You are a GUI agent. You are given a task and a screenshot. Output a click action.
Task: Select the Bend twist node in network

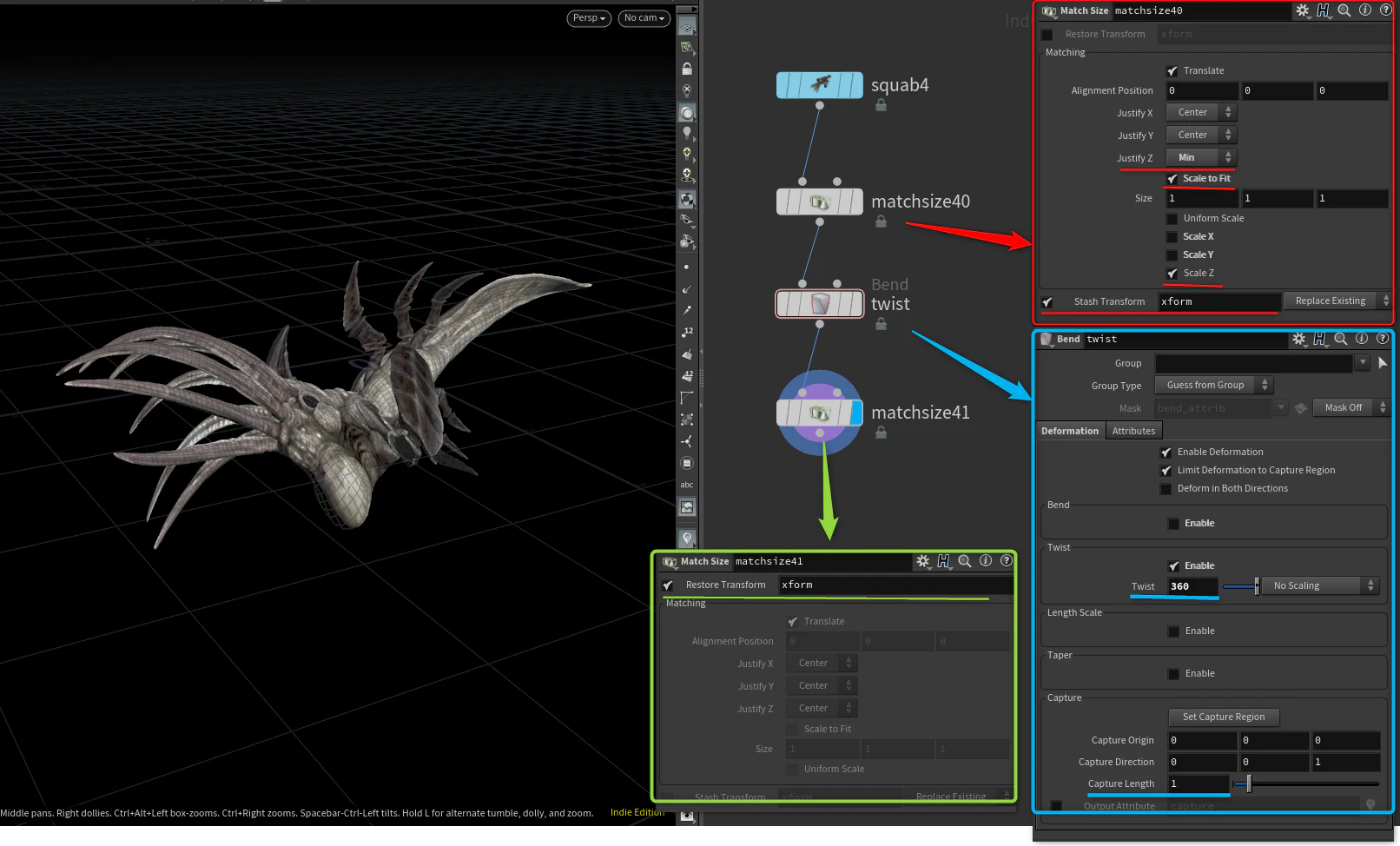[x=819, y=304]
